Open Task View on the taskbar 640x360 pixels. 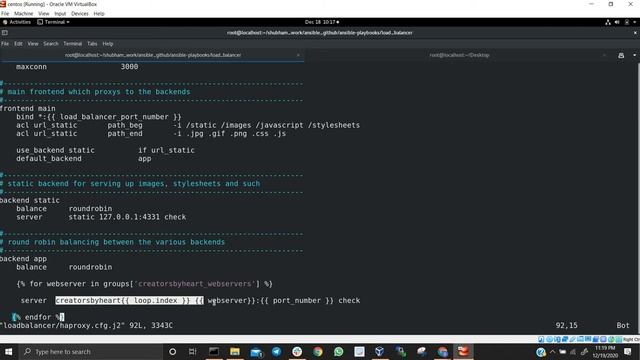(193, 352)
